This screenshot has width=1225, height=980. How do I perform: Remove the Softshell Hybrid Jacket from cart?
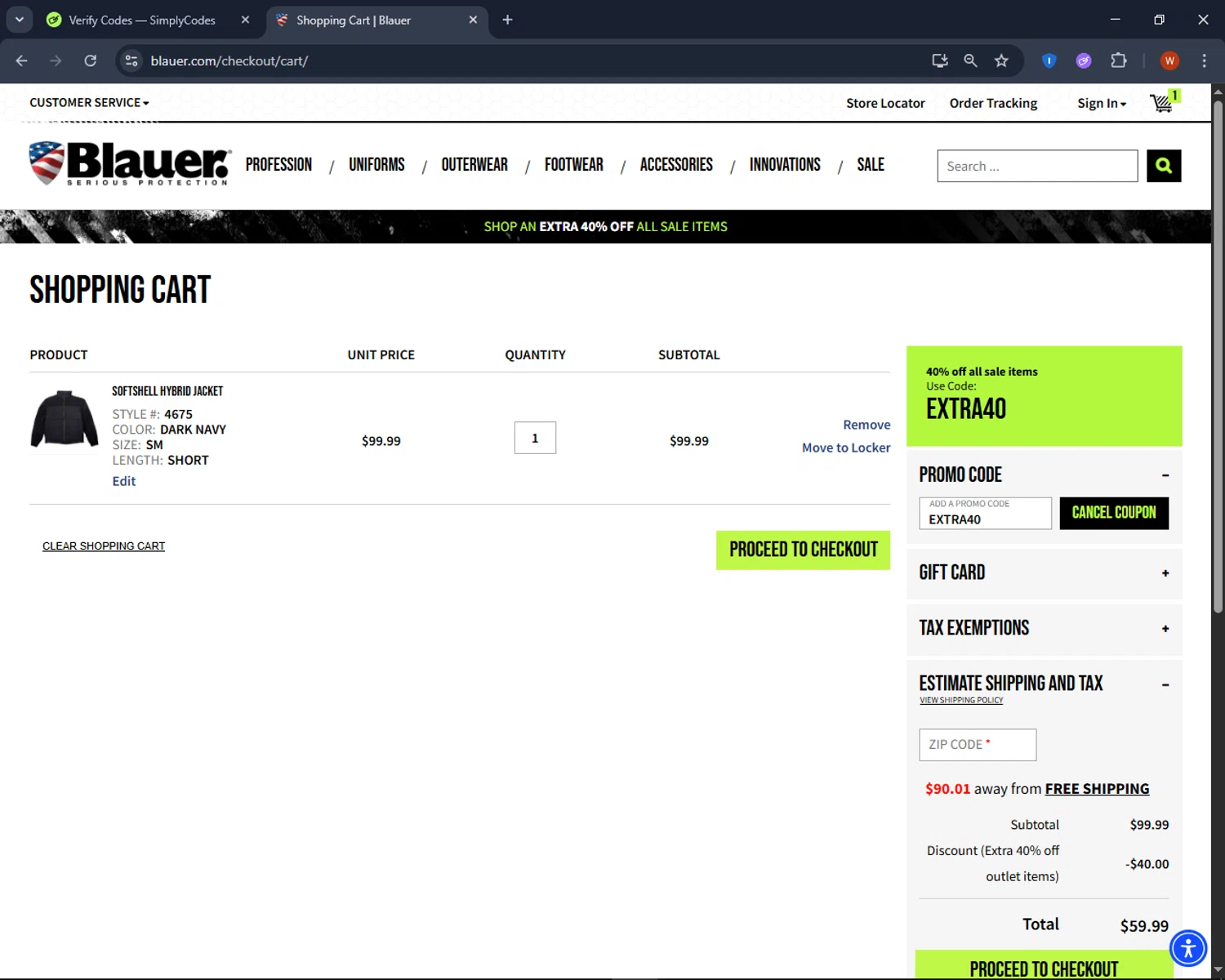coord(866,425)
